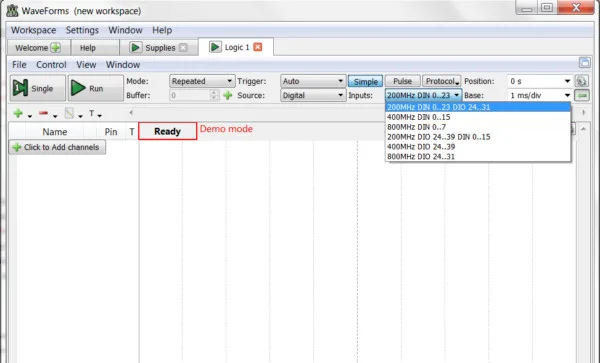Open the Source Digital dropdown

coord(313,95)
